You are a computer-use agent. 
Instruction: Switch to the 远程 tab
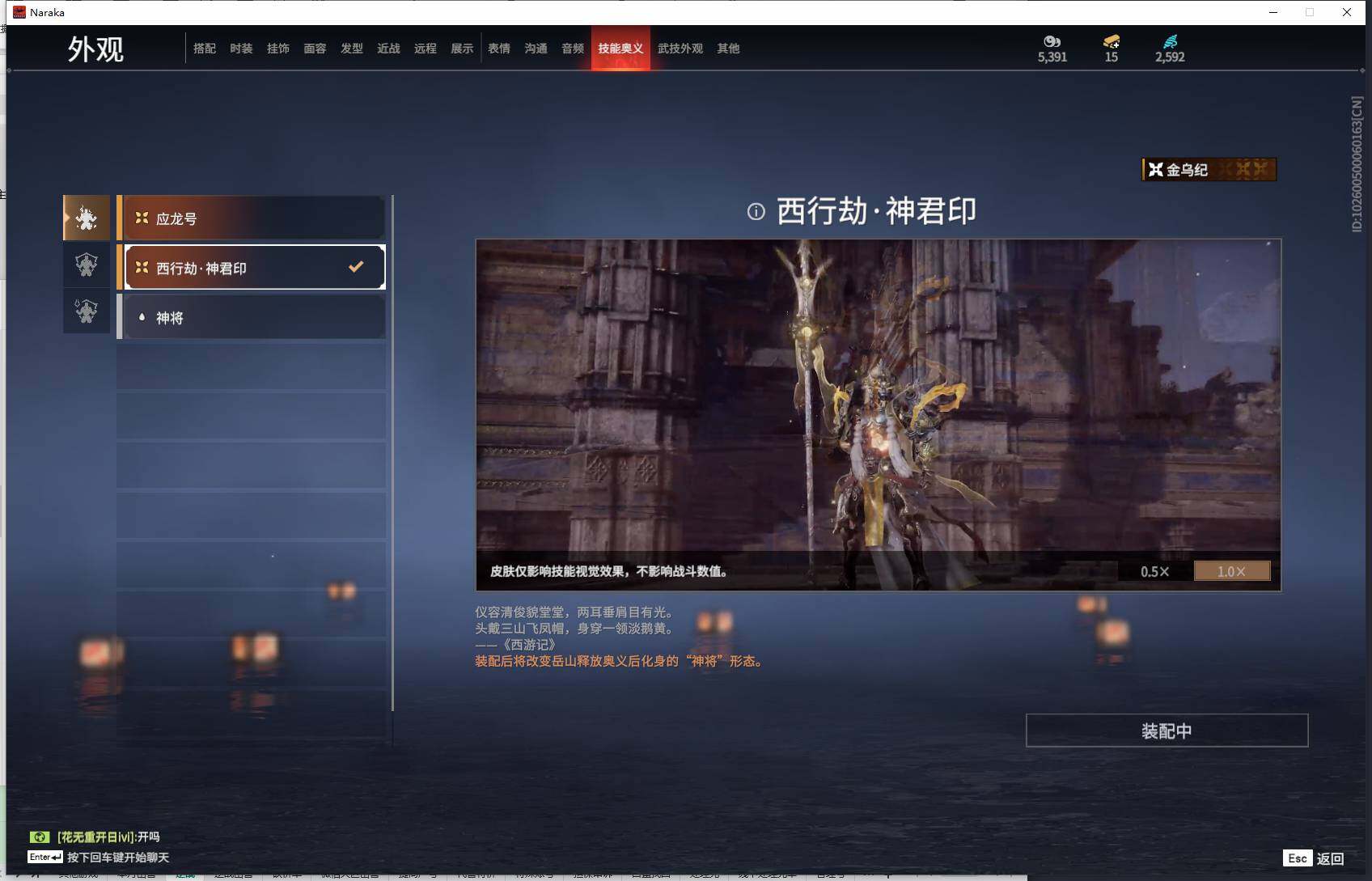426,49
